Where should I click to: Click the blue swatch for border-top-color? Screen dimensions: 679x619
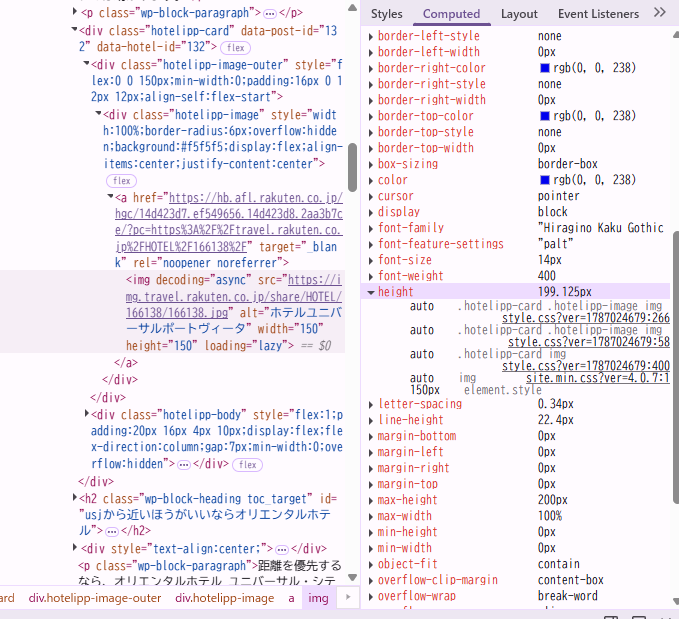[545, 116]
